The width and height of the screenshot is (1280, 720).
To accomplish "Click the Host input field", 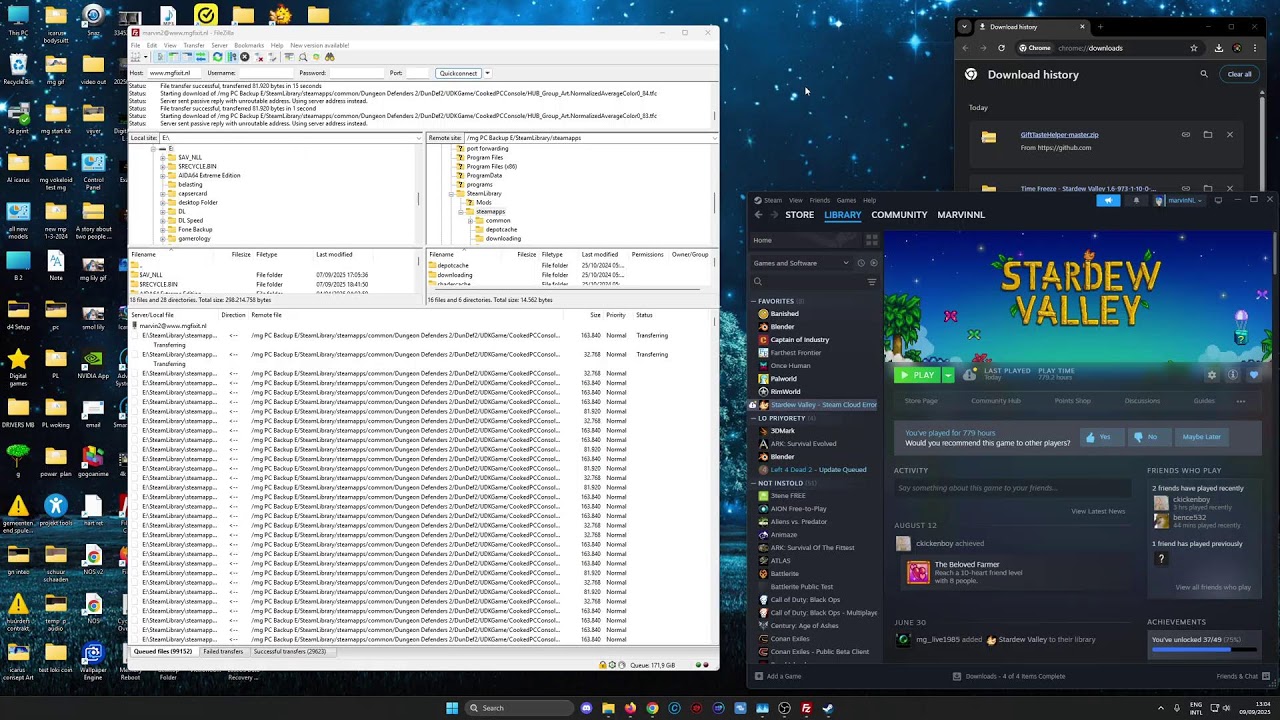I will click(174, 73).
